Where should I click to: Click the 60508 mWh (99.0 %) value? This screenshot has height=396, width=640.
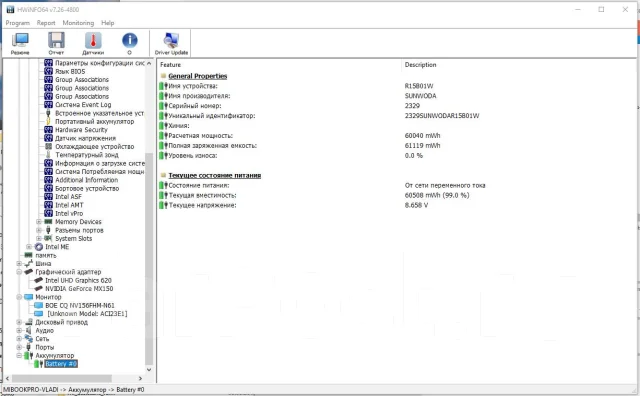point(437,195)
